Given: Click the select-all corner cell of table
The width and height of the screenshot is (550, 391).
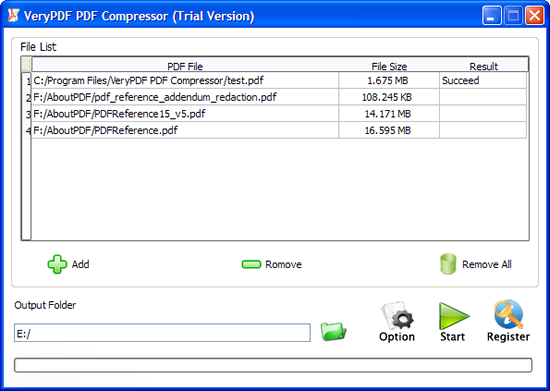Looking at the screenshot, I should [26, 65].
